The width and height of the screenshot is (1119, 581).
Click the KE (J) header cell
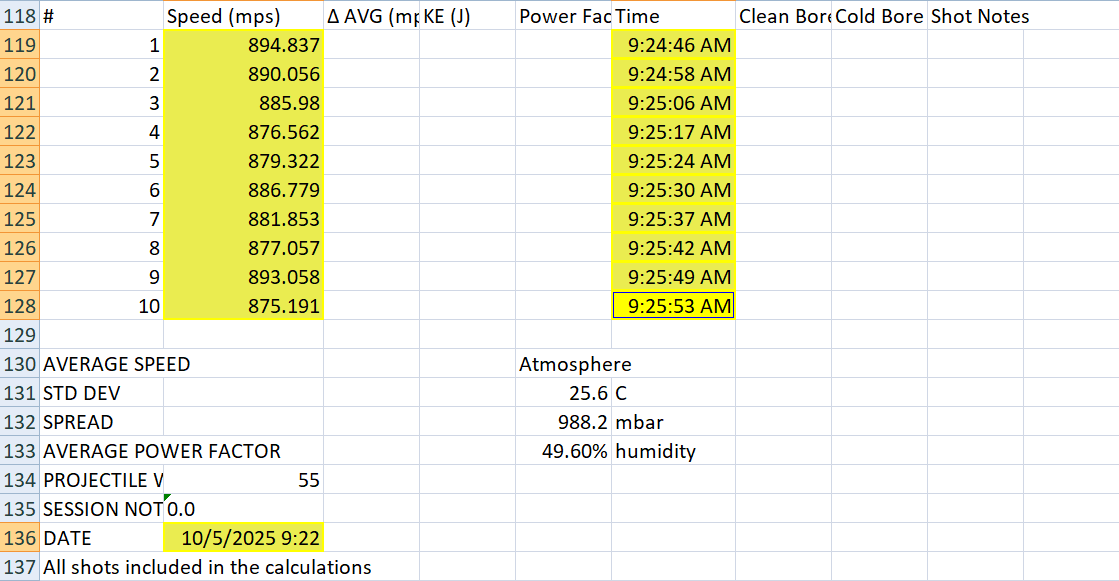(466, 16)
